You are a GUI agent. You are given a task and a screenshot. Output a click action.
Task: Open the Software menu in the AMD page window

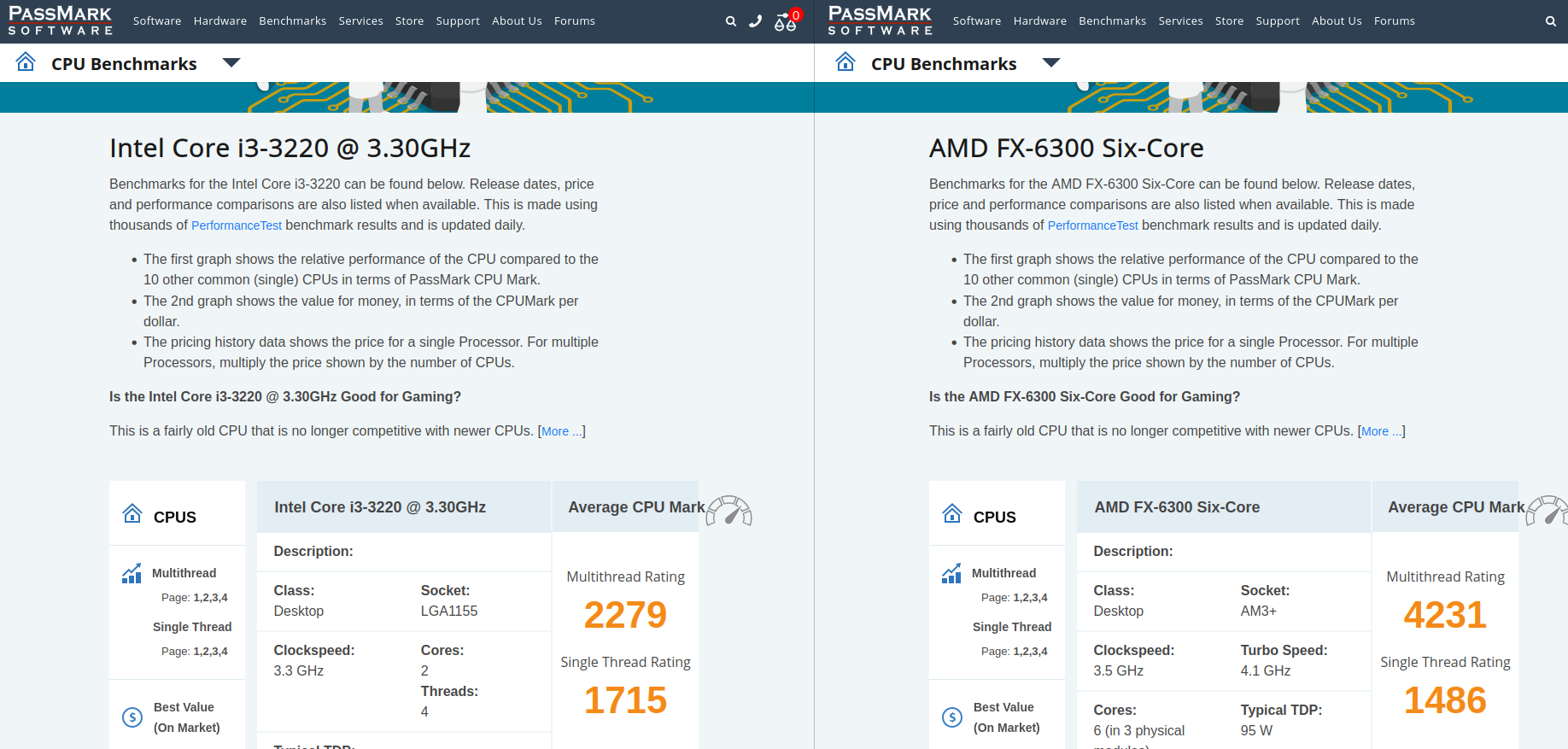coord(977,21)
